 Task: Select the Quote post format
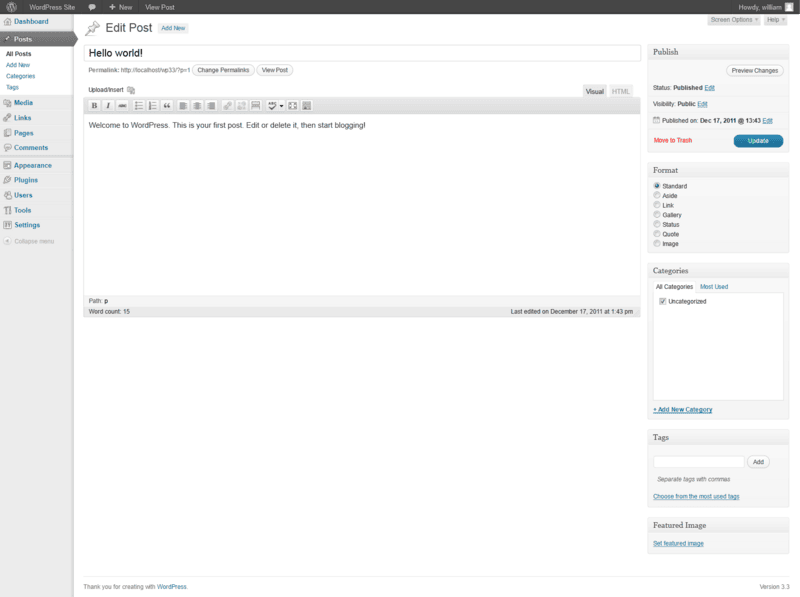pyautogui.click(x=657, y=234)
